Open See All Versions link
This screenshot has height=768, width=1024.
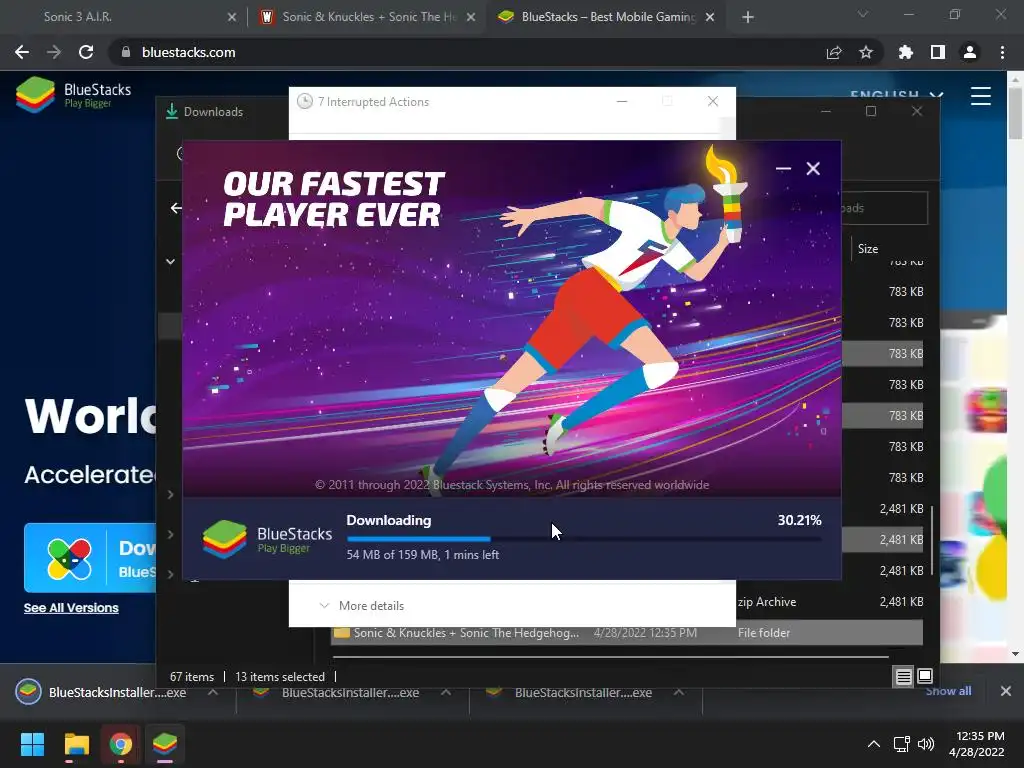(x=71, y=607)
